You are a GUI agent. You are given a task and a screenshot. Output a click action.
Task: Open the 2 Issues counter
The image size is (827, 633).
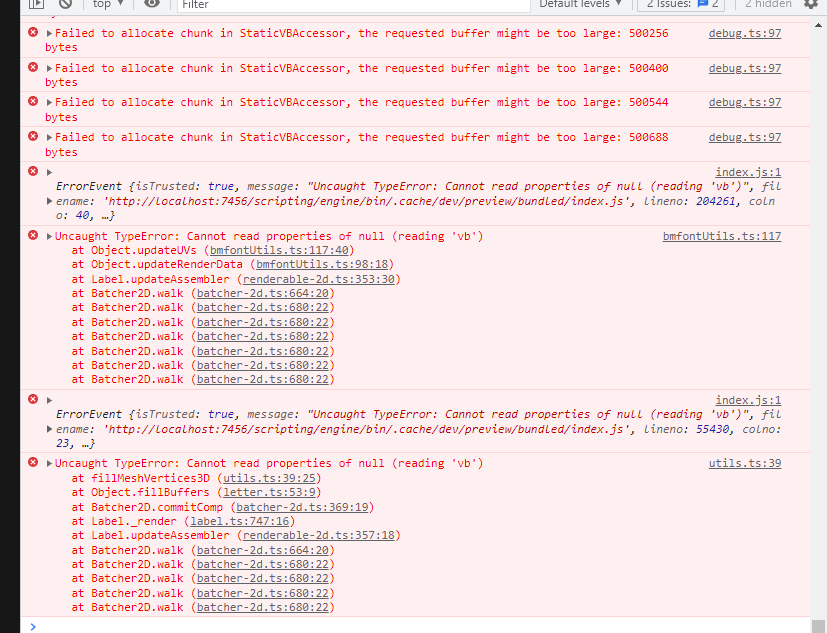(681, 4)
